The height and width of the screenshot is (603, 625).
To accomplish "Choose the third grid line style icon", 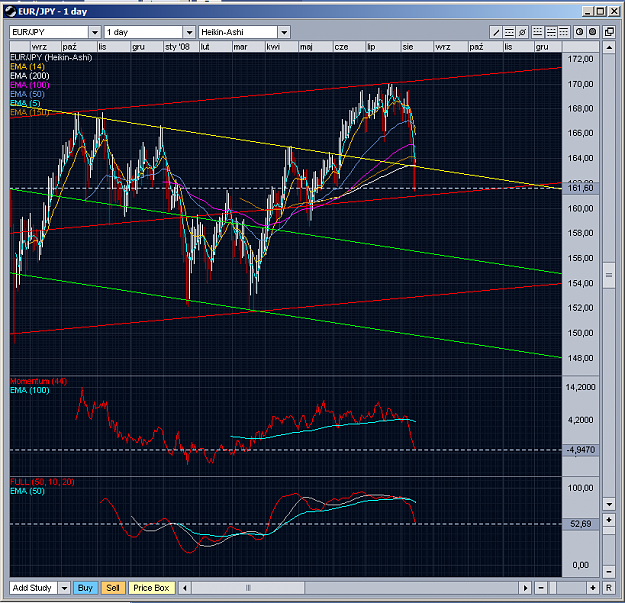I will pyautogui.click(x=564, y=32).
